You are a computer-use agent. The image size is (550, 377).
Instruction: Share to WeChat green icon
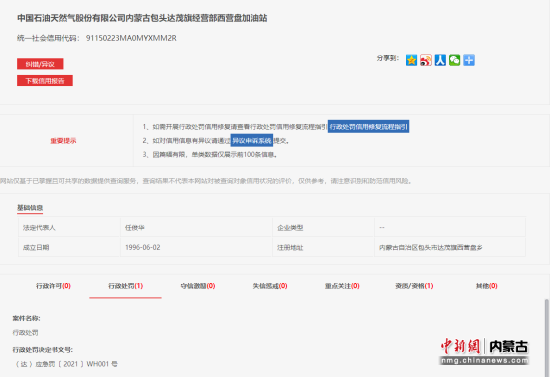click(x=454, y=60)
